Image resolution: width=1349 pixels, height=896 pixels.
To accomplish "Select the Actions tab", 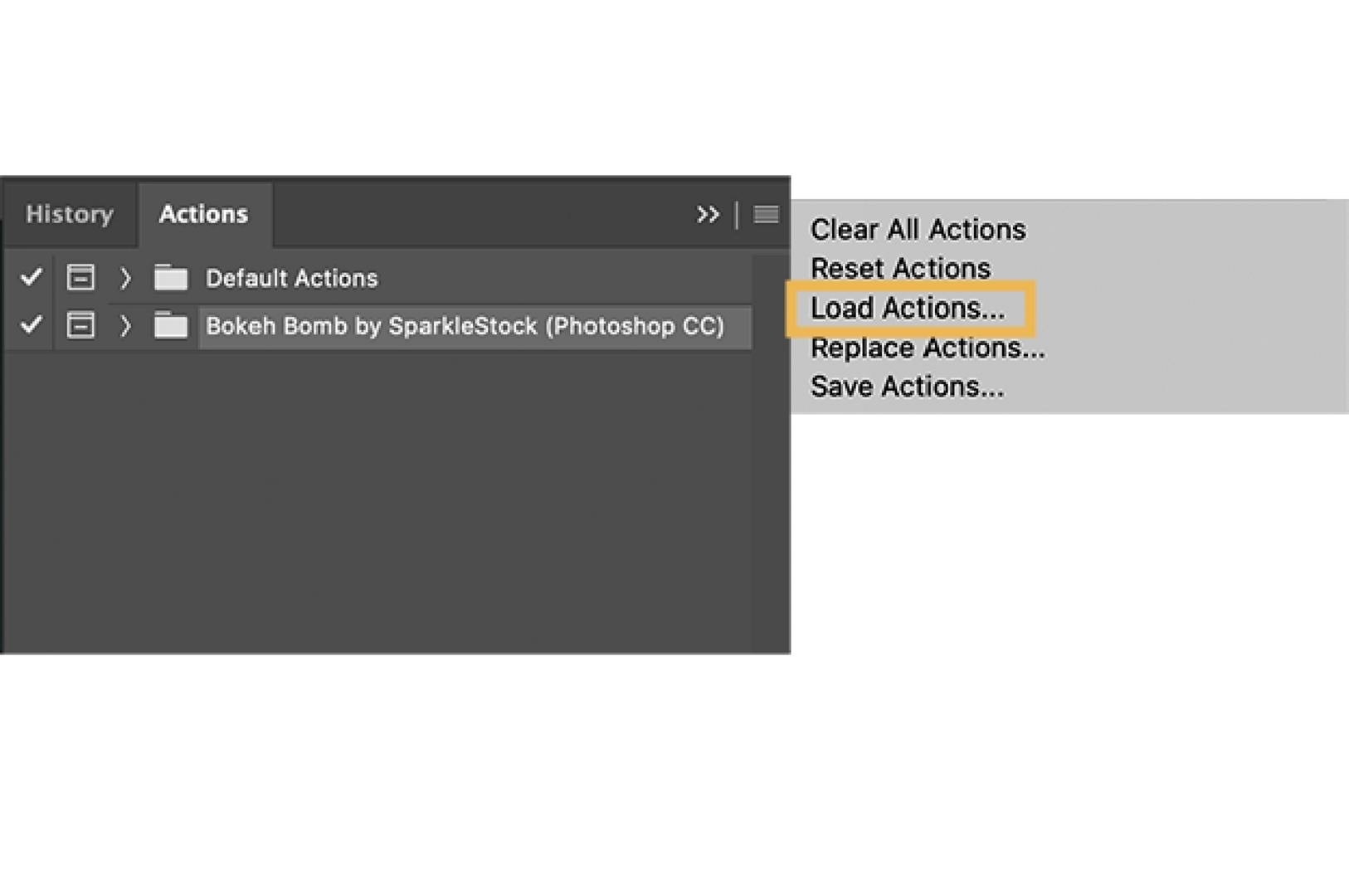I will coord(203,214).
